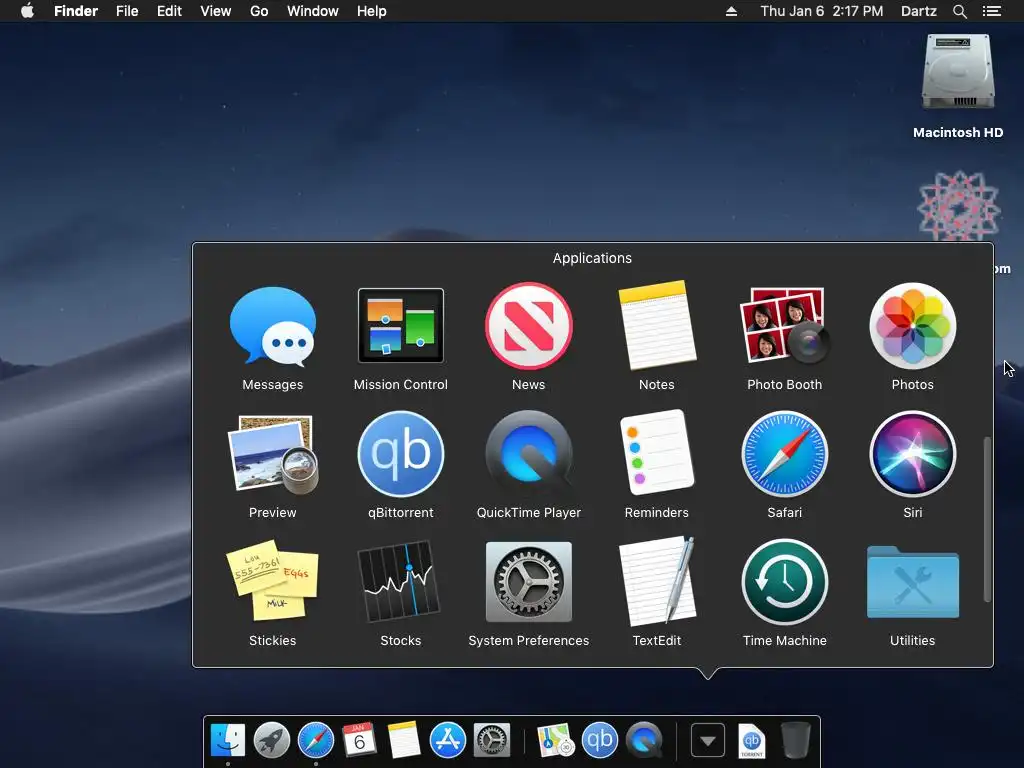Image resolution: width=1024 pixels, height=768 pixels.
Task: Open Notification Center list icon
Action: coord(992,11)
